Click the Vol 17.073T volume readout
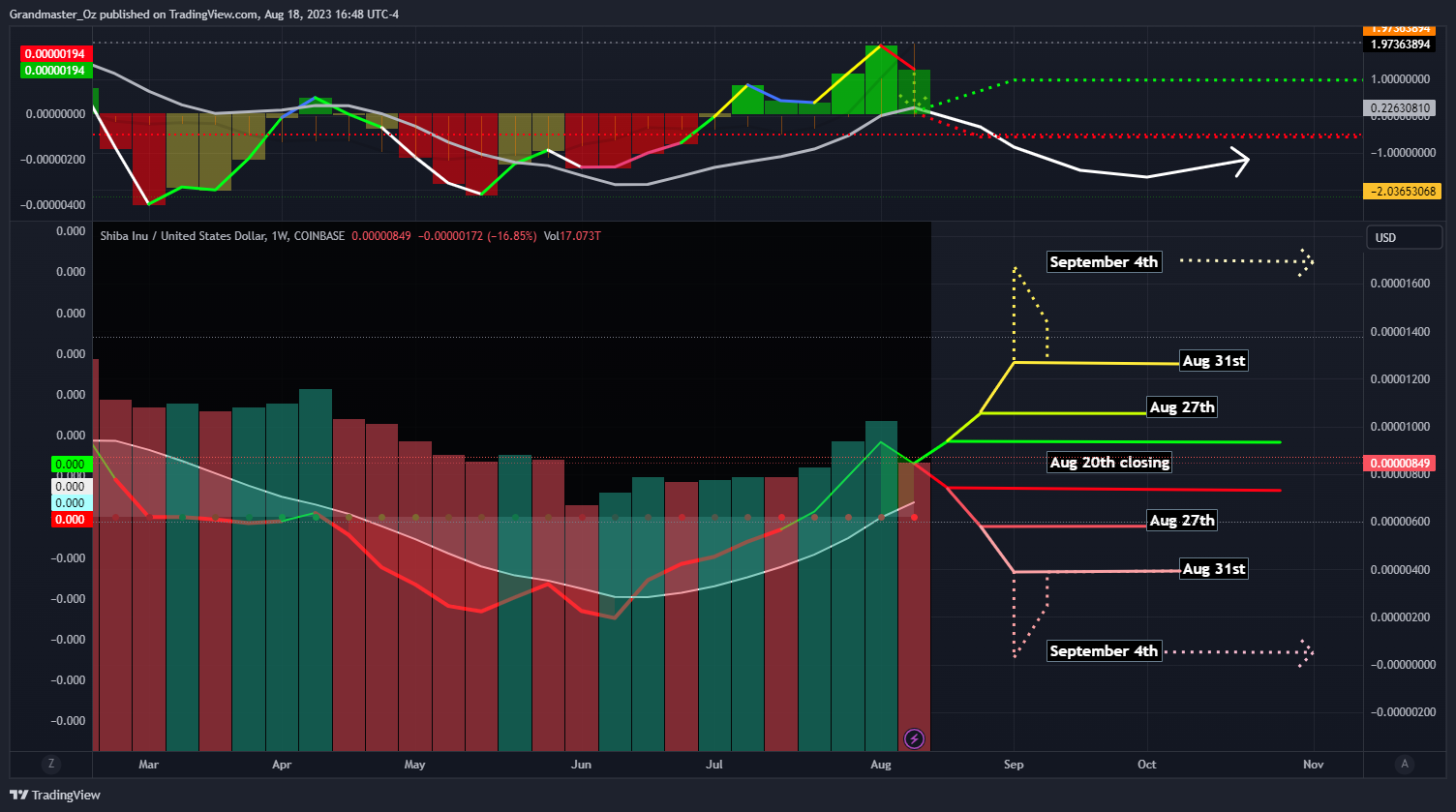 click(x=572, y=235)
